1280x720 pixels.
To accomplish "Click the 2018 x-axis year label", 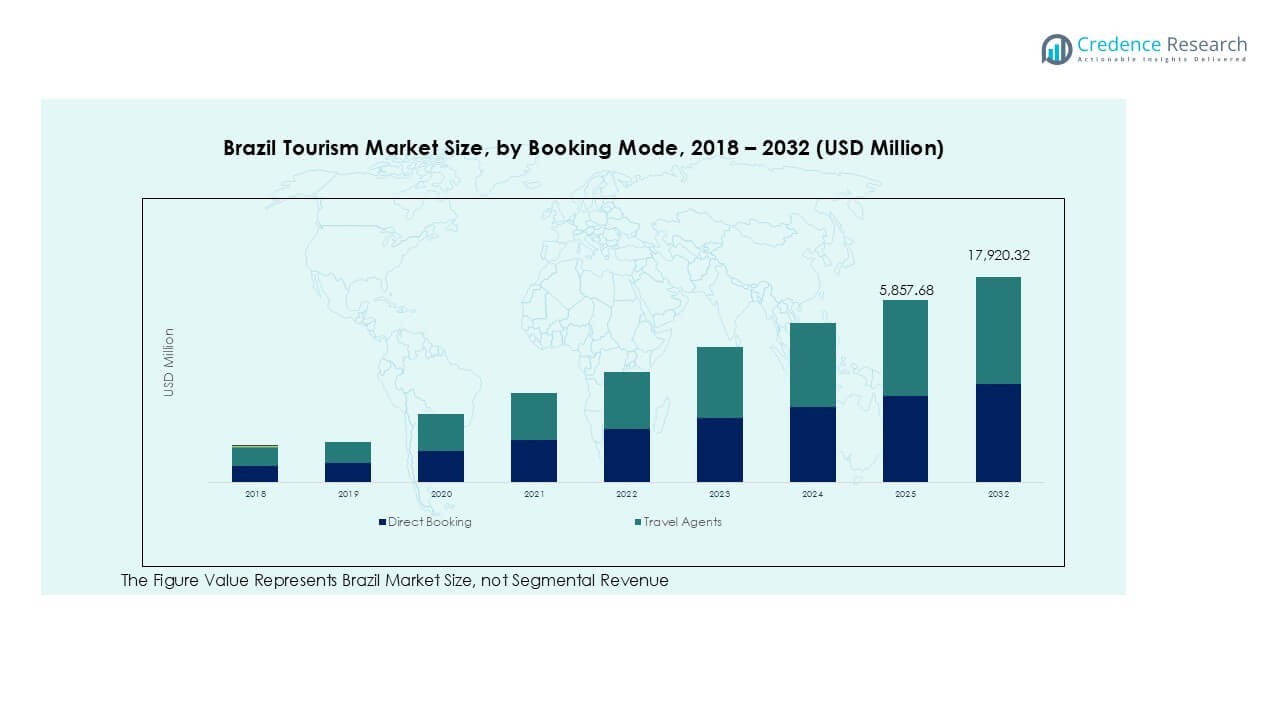I will [254, 494].
